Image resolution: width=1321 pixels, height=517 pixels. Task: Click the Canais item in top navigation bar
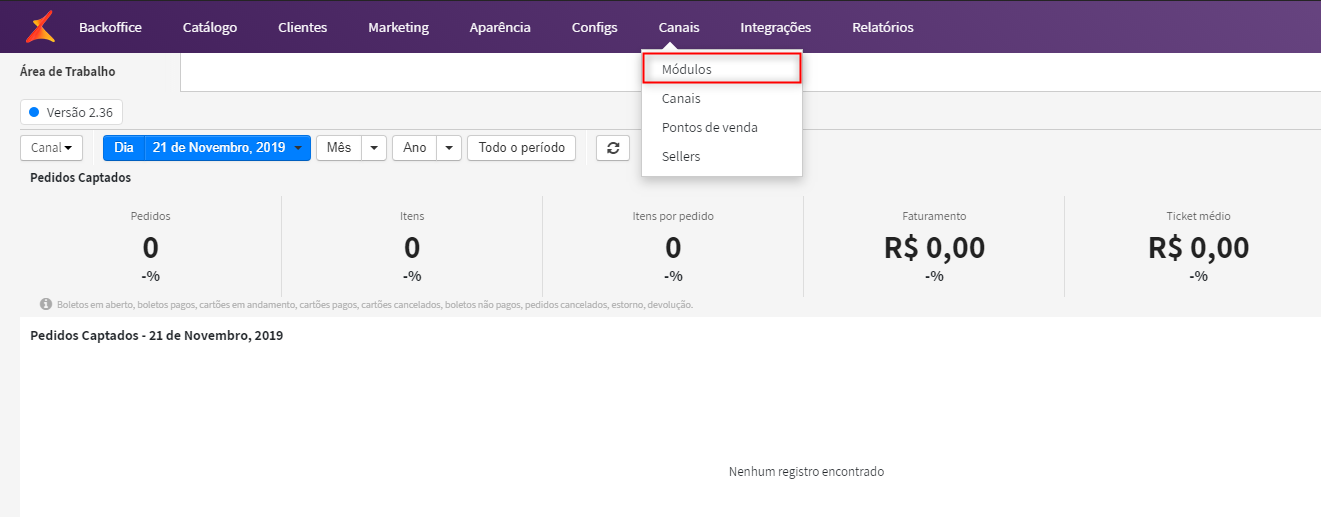click(679, 28)
